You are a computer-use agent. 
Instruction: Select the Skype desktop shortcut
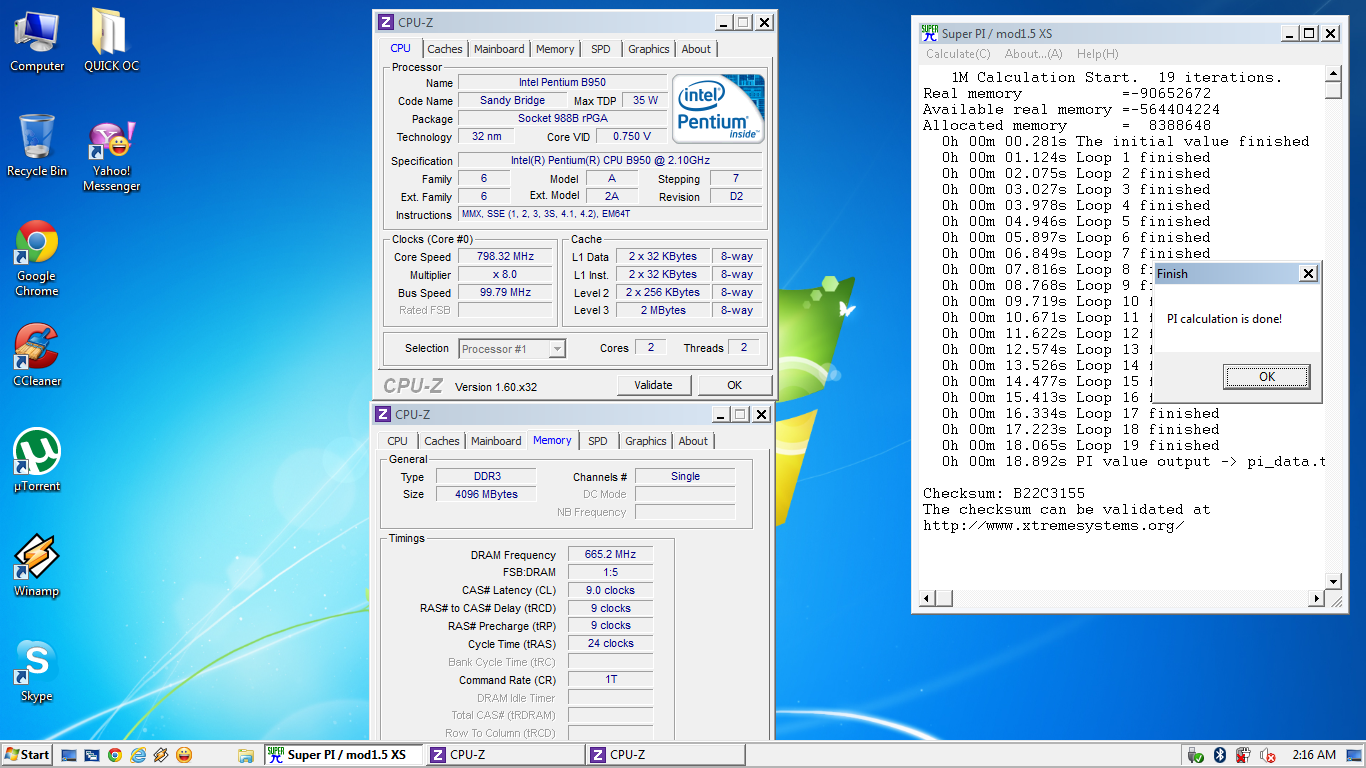click(37, 670)
